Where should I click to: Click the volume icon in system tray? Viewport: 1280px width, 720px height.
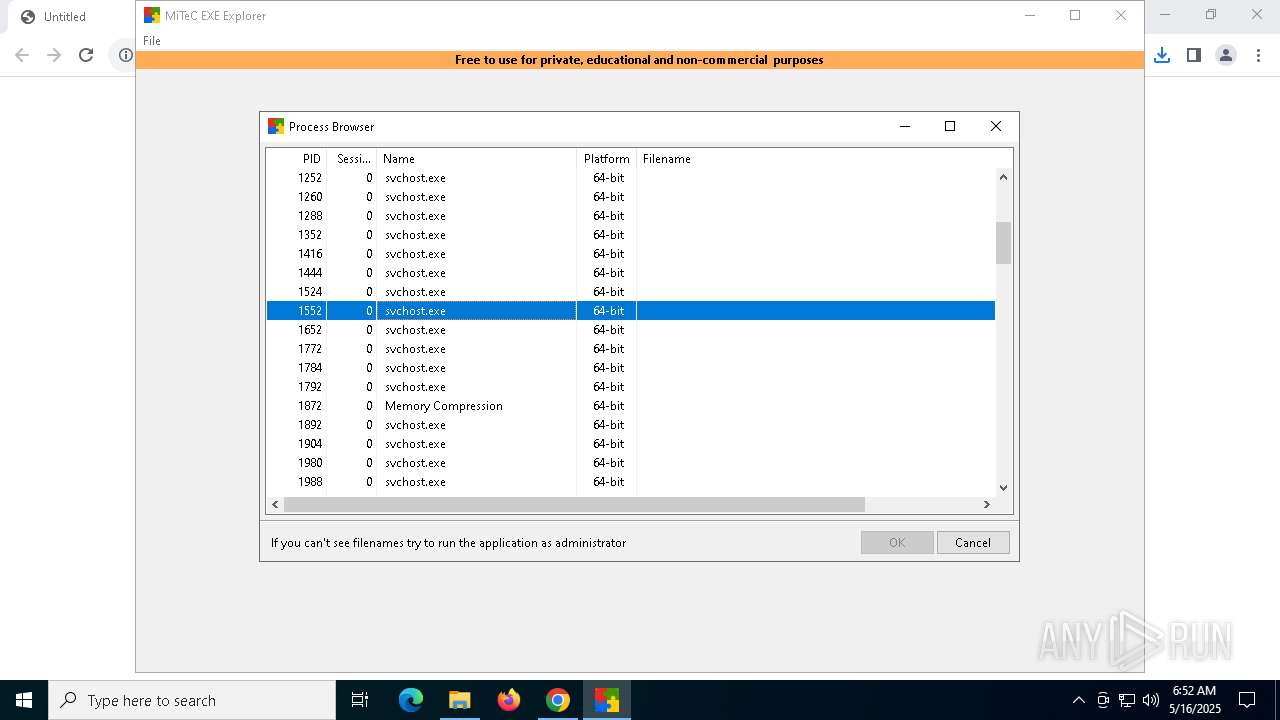(x=1151, y=700)
